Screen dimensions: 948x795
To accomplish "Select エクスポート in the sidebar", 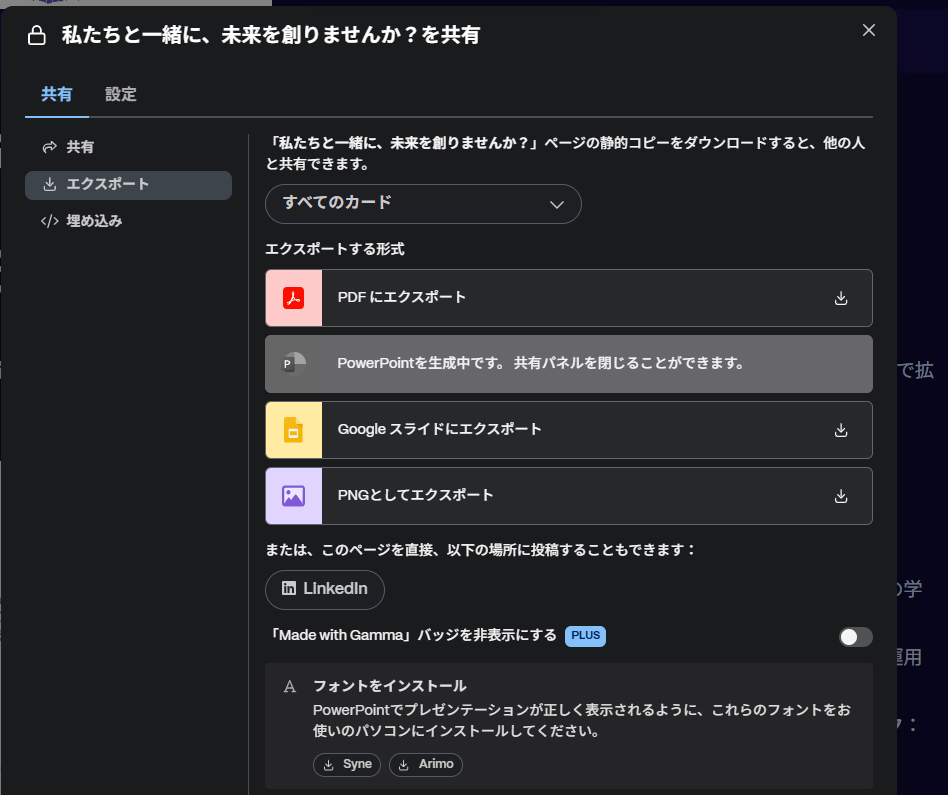I will click(107, 185).
